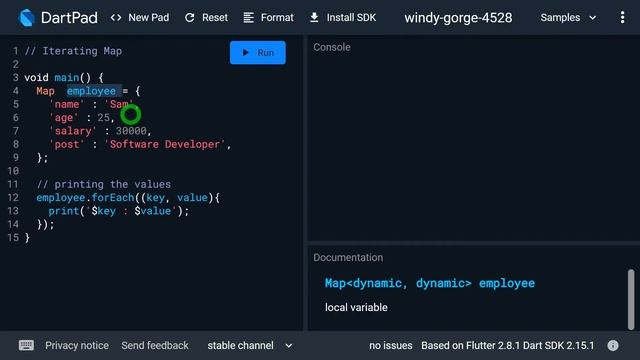The height and width of the screenshot is (360, 640).
Task: Click the Reset circular arrow icon
Action: [189, 18]
